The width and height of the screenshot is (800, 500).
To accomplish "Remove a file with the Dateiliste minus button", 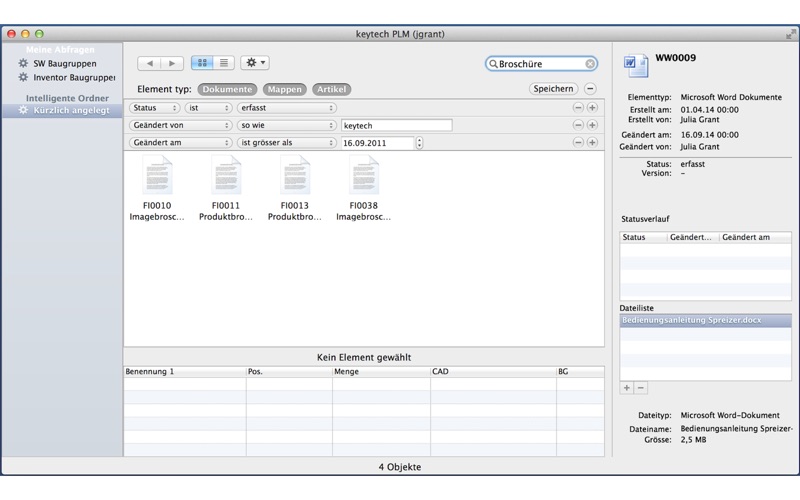I will (x=641, y=388).
